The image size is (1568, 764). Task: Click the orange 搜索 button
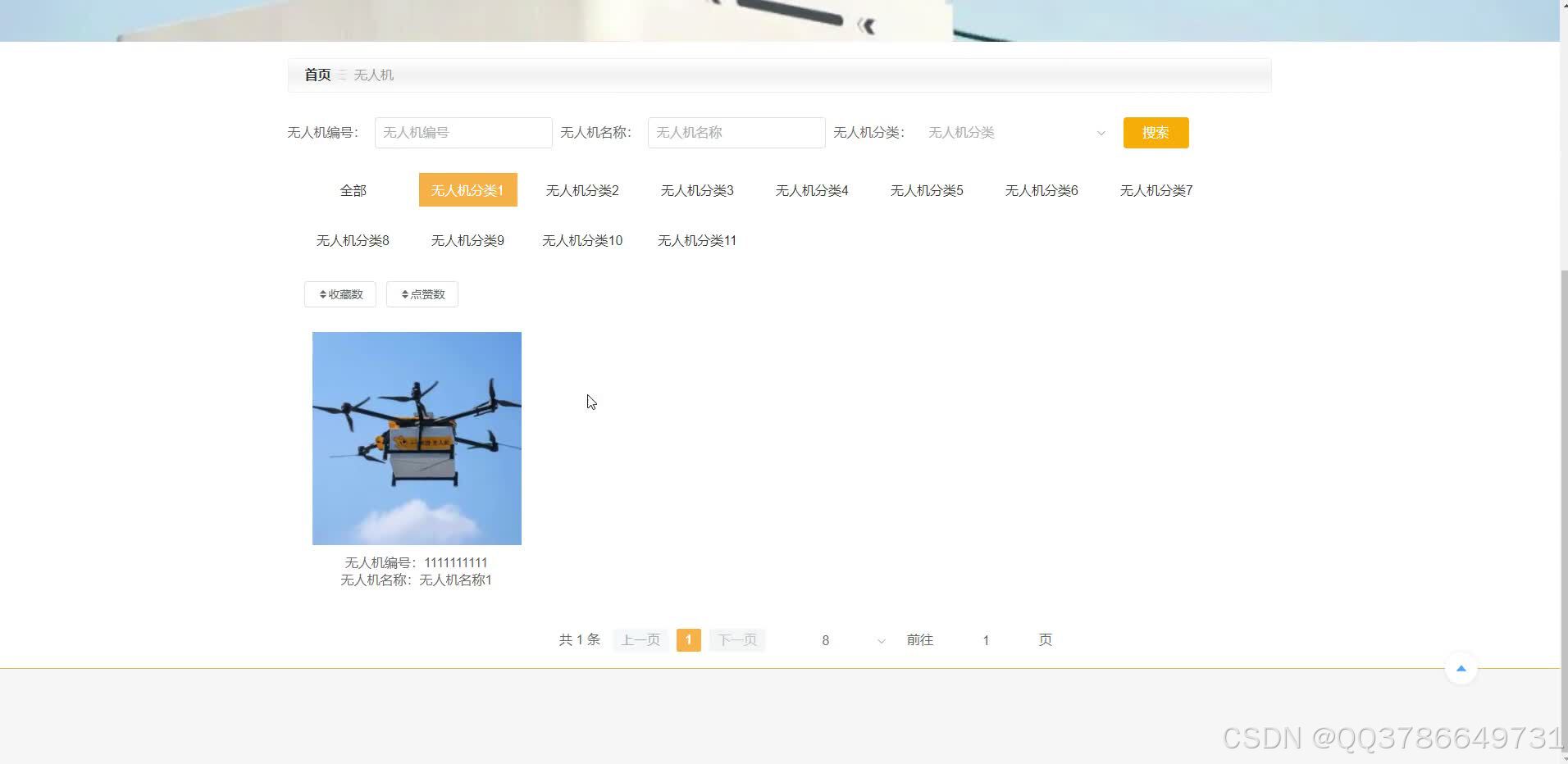click(x=1155, y=133)
